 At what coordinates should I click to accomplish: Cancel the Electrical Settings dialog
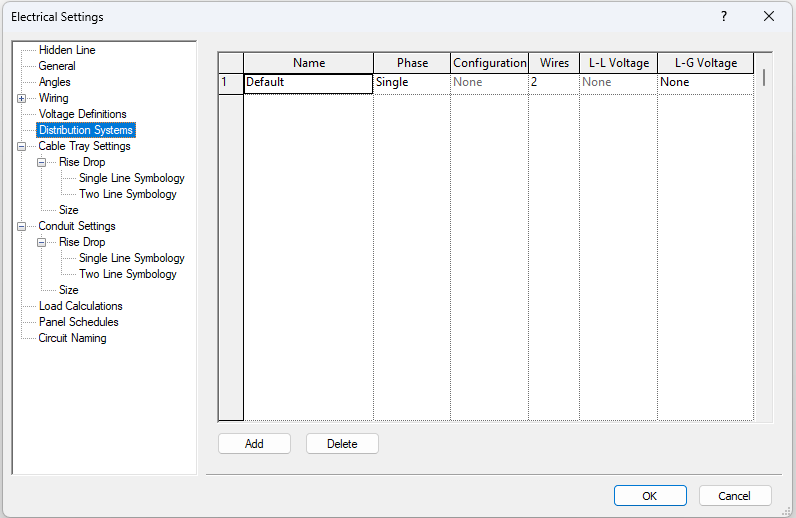[x=735, y=496]
